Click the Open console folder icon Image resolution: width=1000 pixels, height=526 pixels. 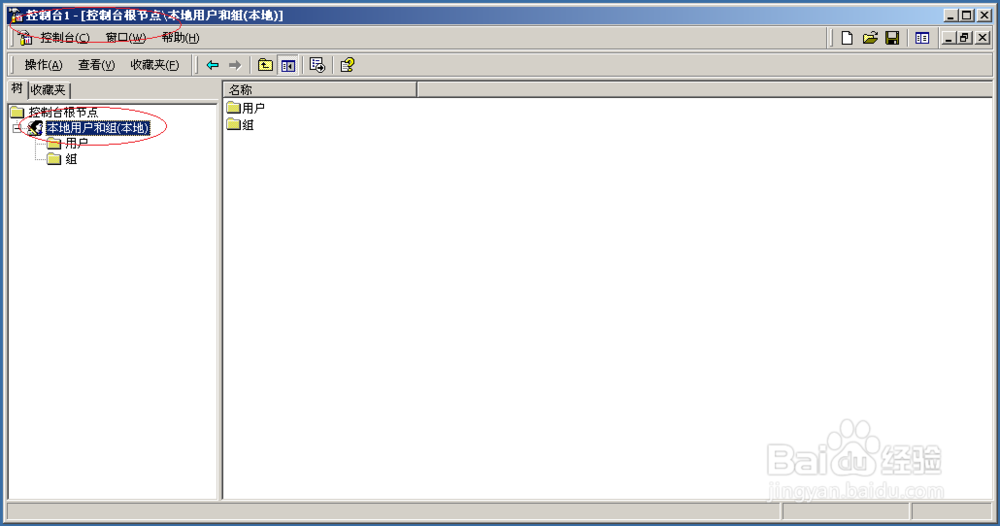click(870, 38)
